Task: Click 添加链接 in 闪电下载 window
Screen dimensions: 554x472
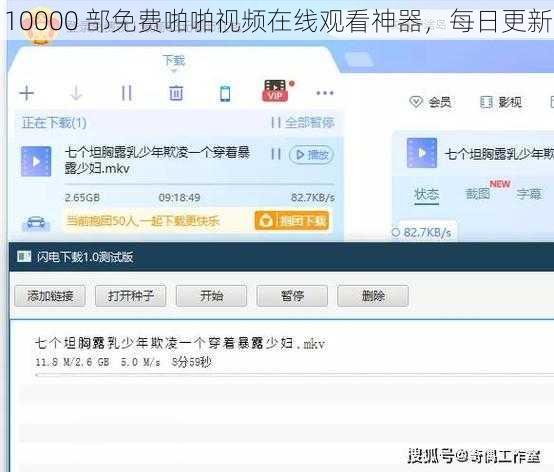Action: click(x=50, y=296)
